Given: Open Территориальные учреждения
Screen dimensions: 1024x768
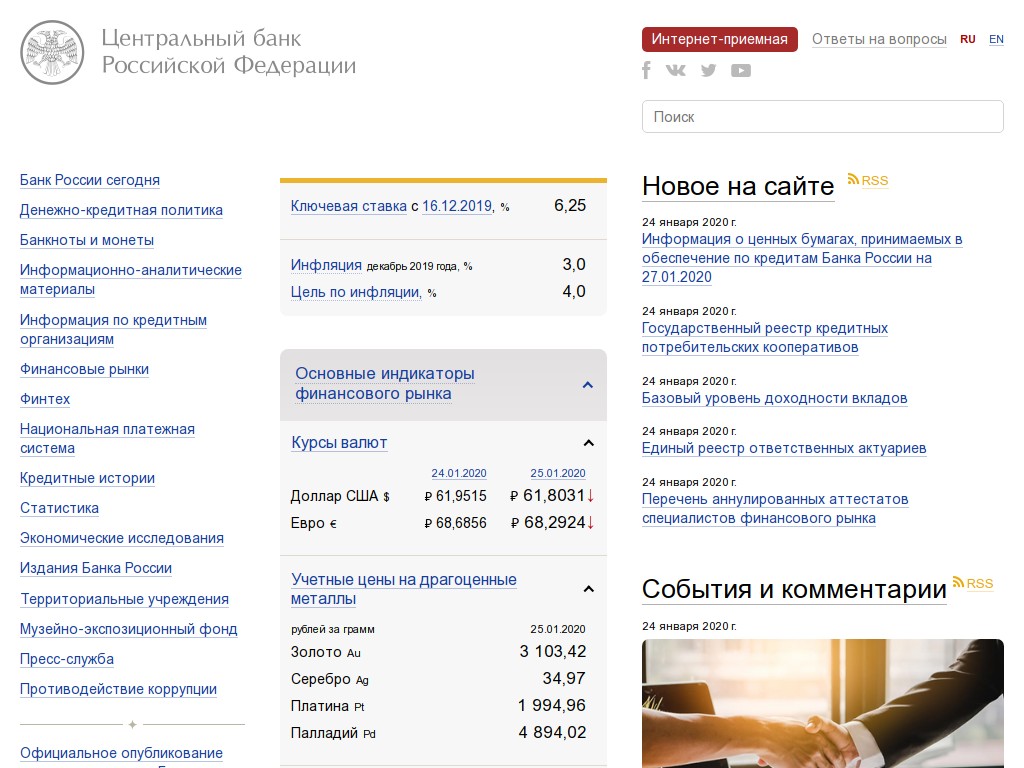Looking at the screenshot, I should (124, 599).
